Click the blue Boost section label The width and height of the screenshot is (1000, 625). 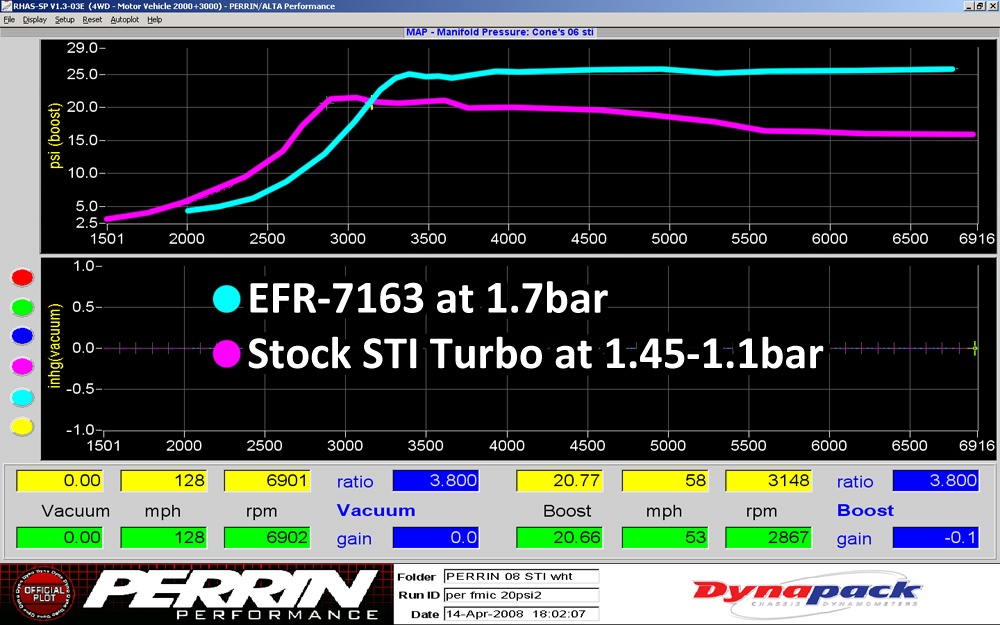point(865,510)
